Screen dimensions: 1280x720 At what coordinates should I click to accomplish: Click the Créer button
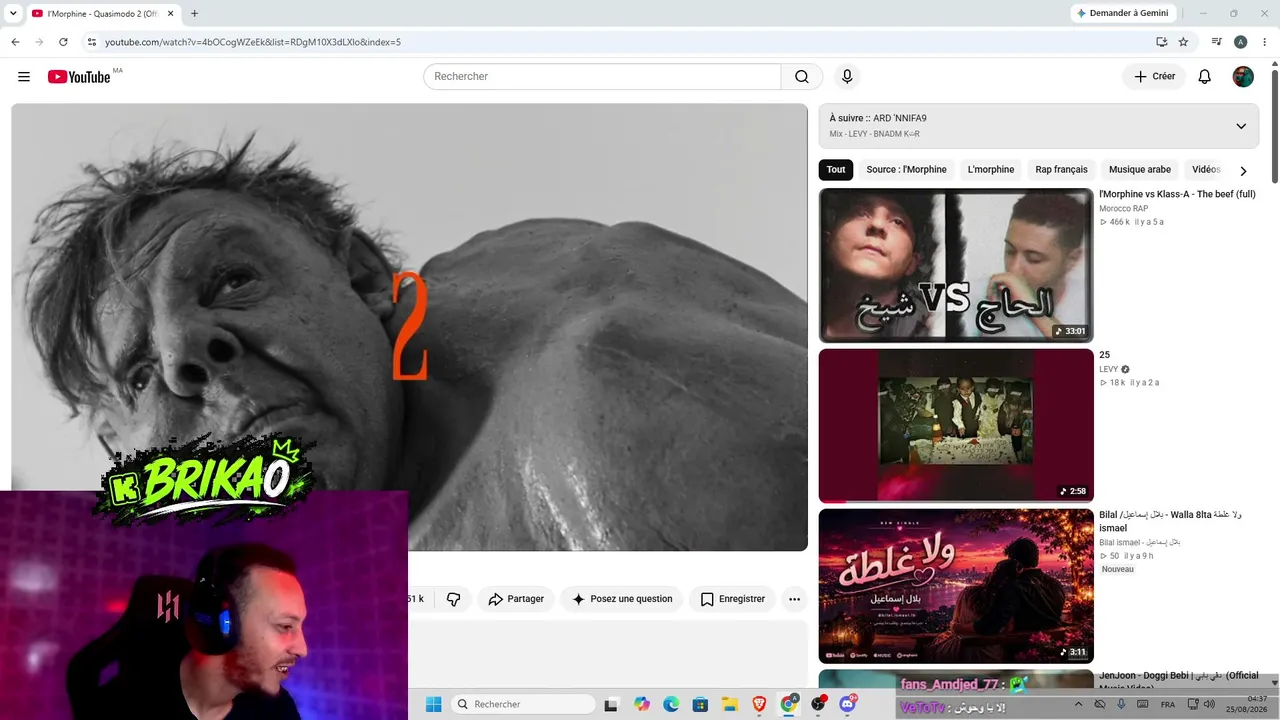coord(1154,77)
